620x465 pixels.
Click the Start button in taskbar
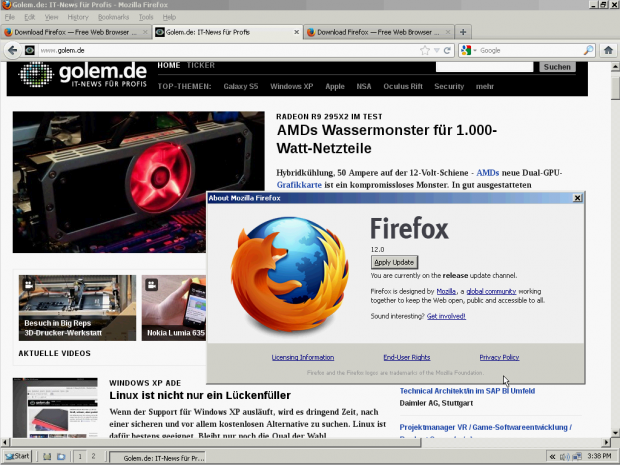click(17, 456)
